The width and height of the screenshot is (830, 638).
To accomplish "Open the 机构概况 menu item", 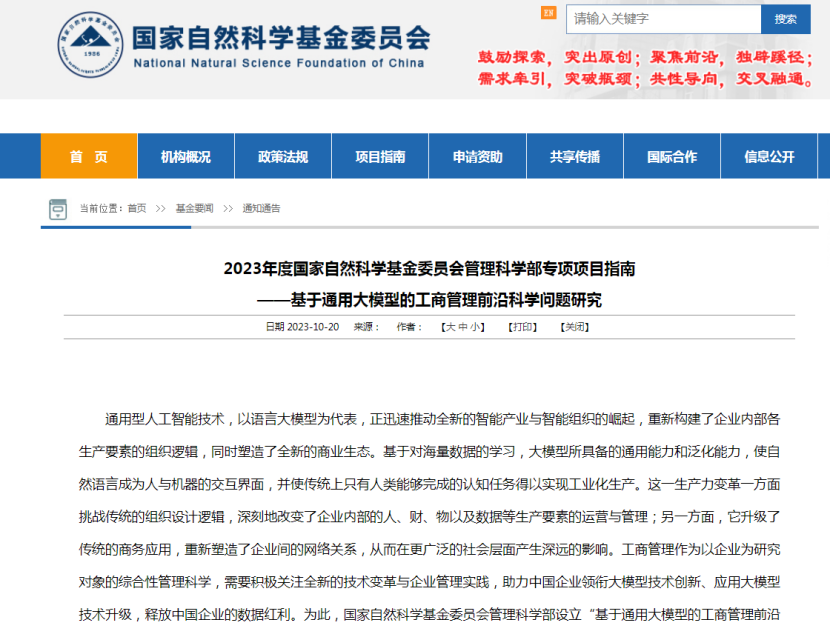I will pos(186,157).
